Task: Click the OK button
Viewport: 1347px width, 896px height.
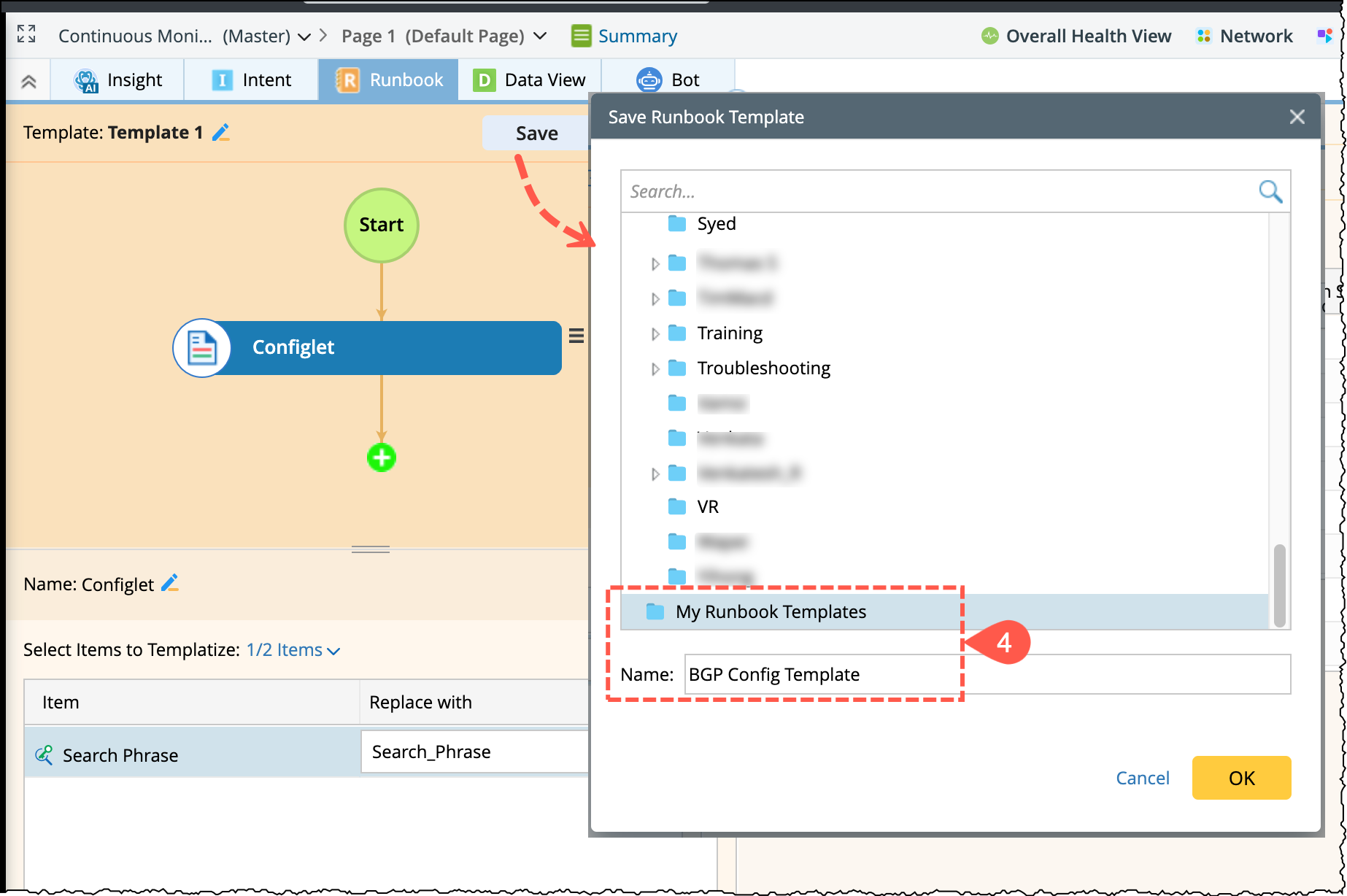Action: (1241, 778)
